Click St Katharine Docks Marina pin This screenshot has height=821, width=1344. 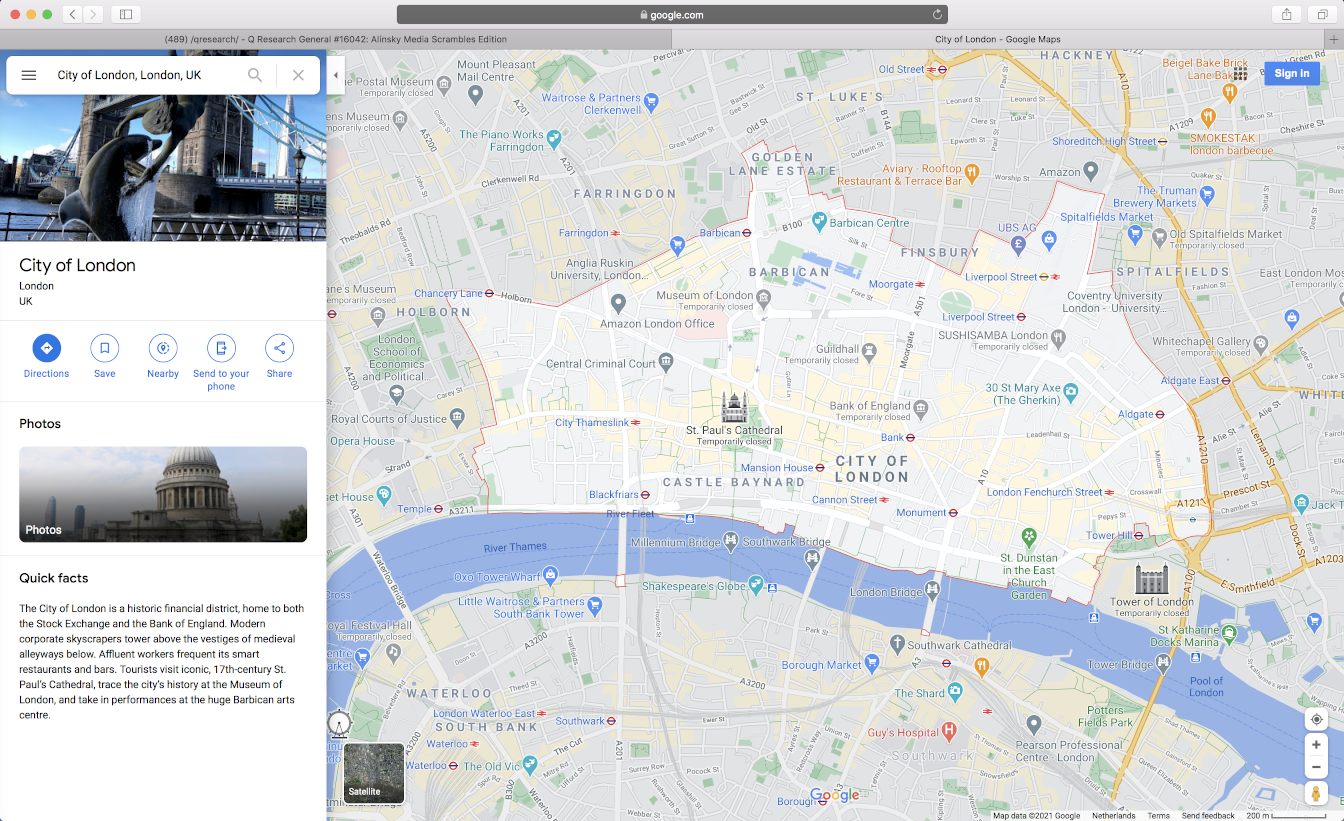pyautogui.click(x=1228, y=633)
